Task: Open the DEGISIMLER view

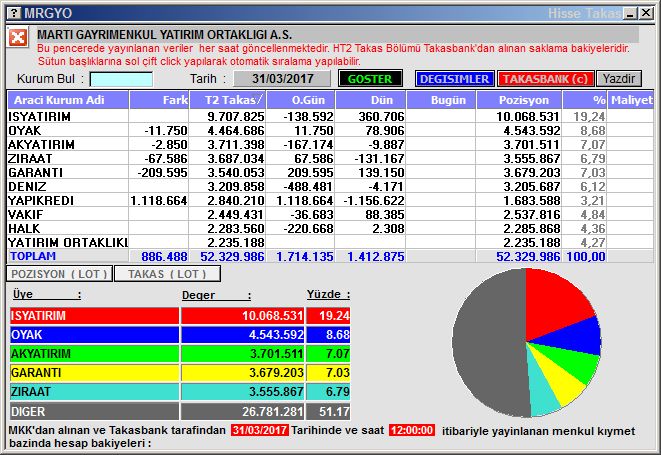Action: point(454,79)
